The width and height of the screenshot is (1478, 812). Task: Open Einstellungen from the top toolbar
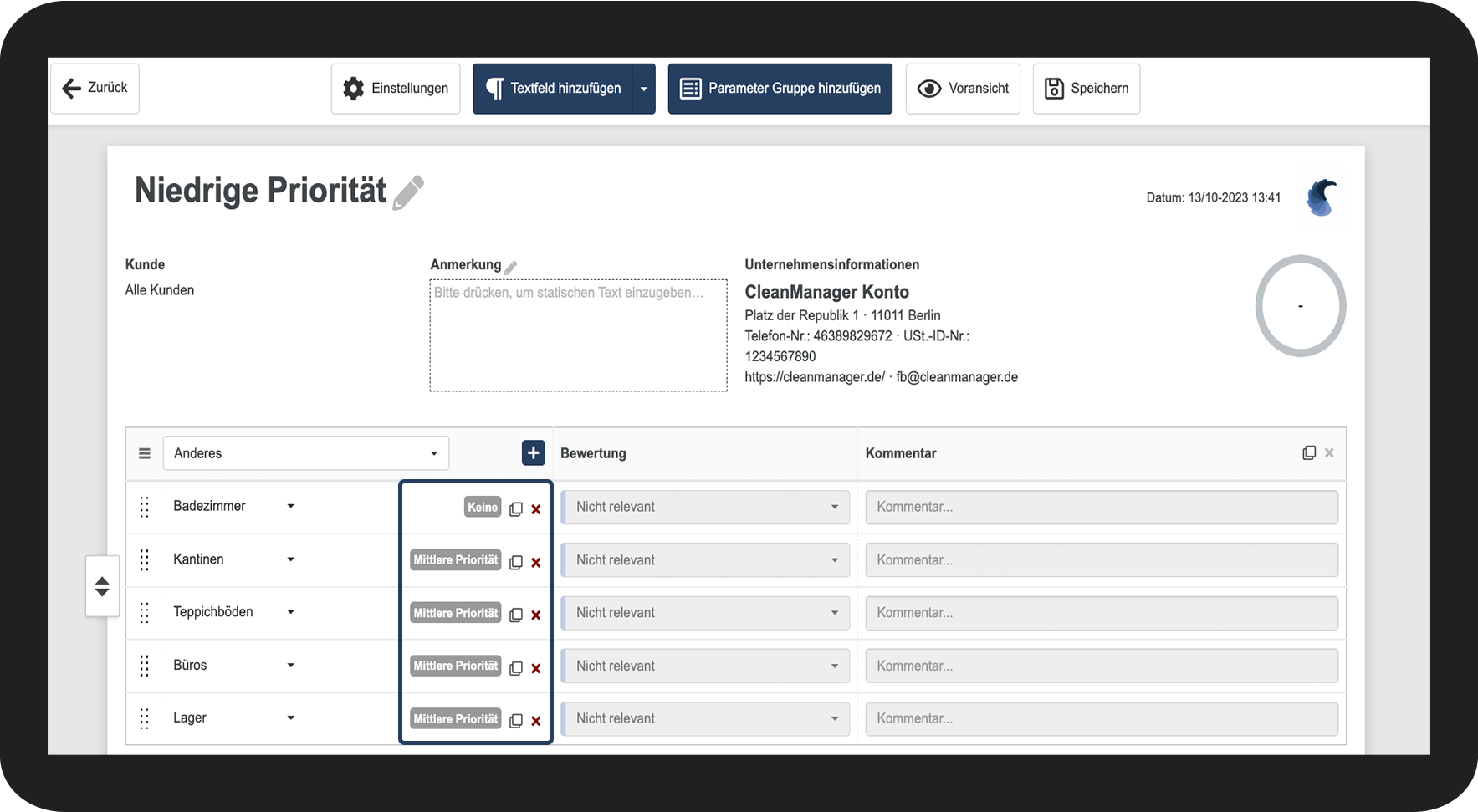(x=396, y=89)
